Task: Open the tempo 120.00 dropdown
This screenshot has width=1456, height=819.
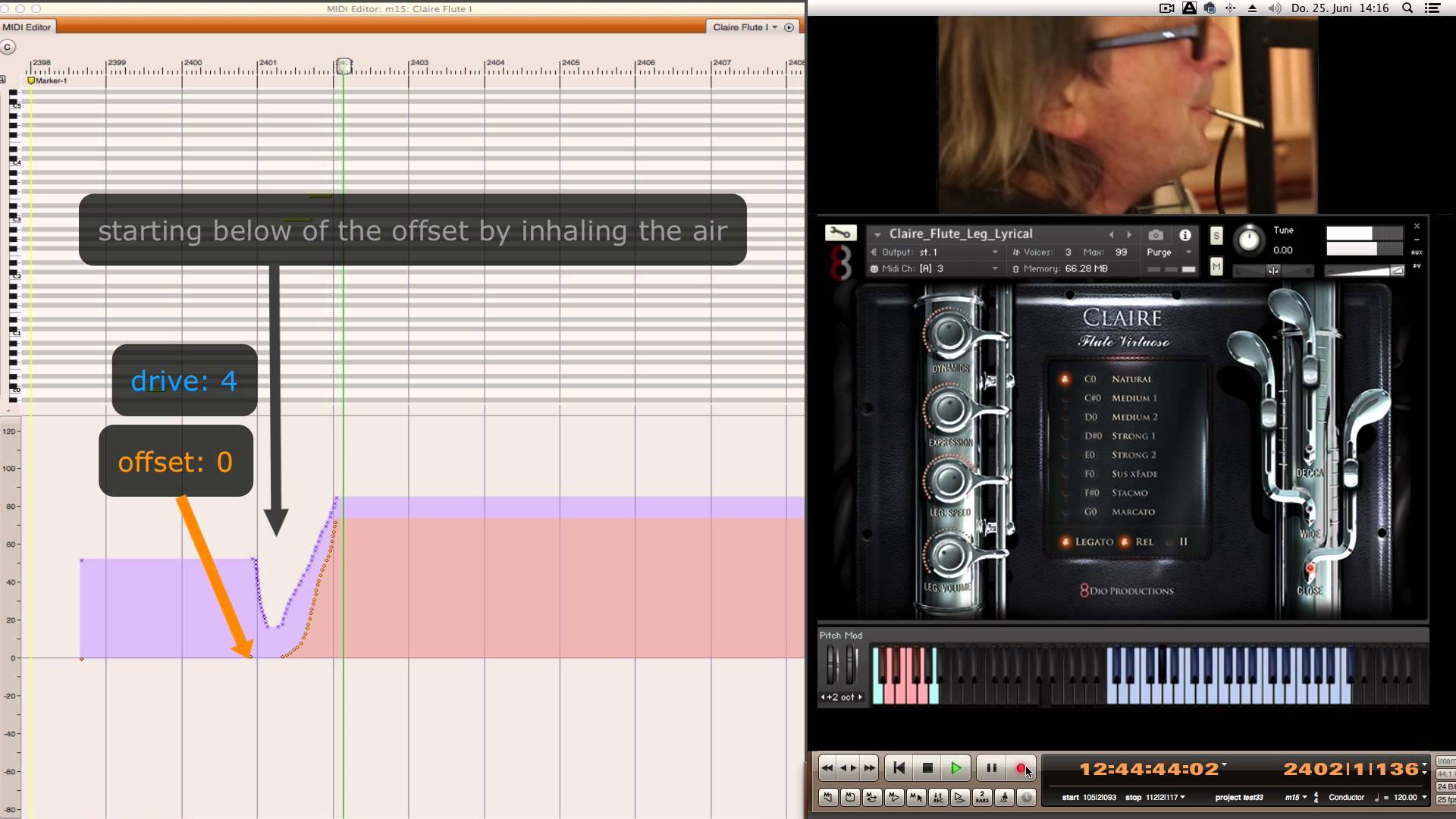Action: [x=1424, y=797]
